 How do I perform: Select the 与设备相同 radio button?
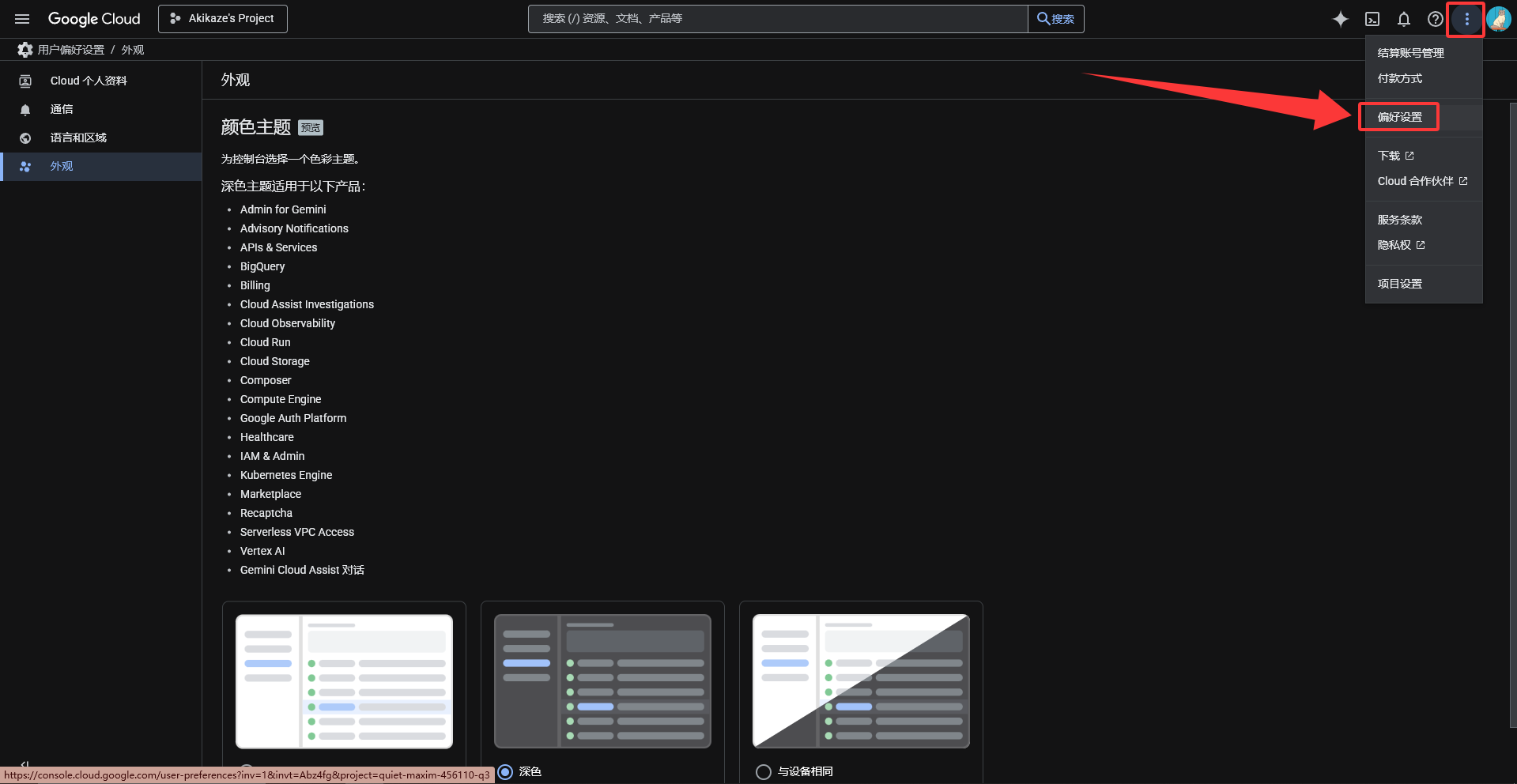[764, 771]
